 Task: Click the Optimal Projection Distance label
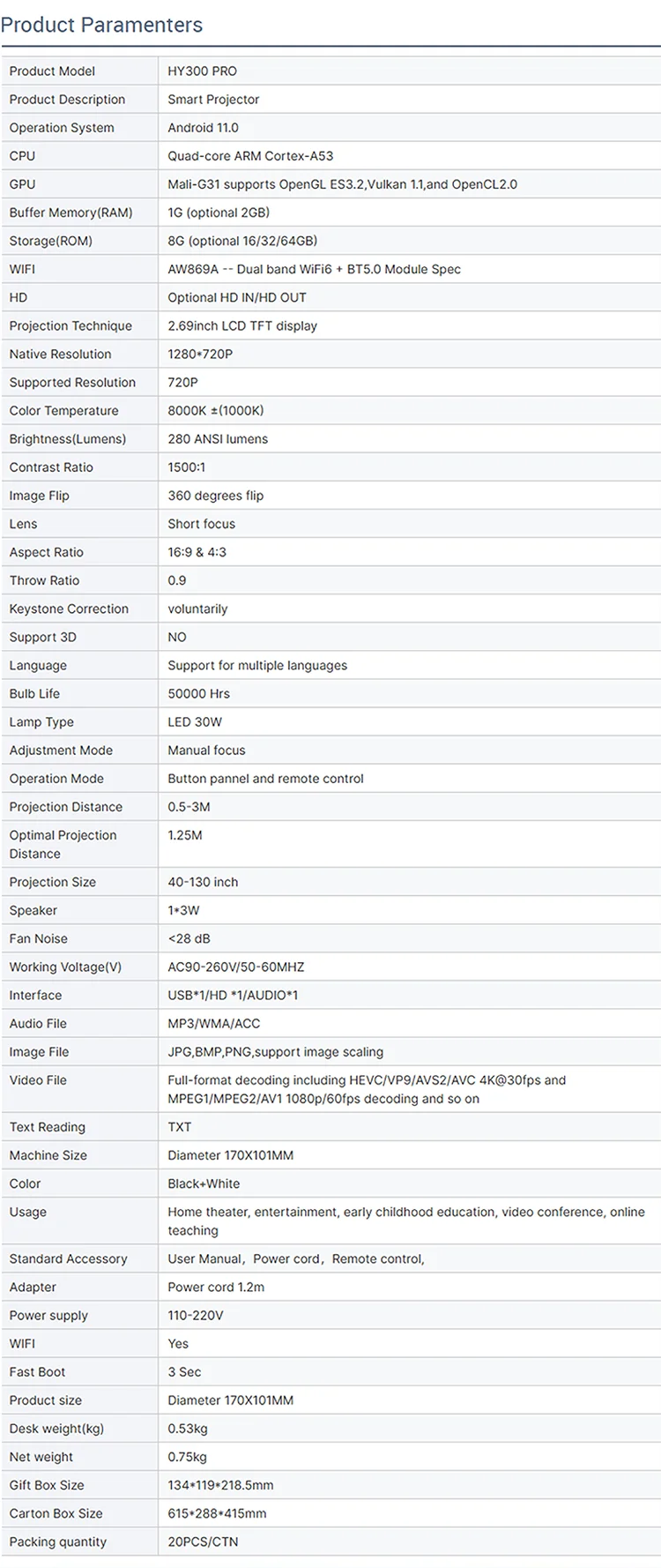pos(63,844)
